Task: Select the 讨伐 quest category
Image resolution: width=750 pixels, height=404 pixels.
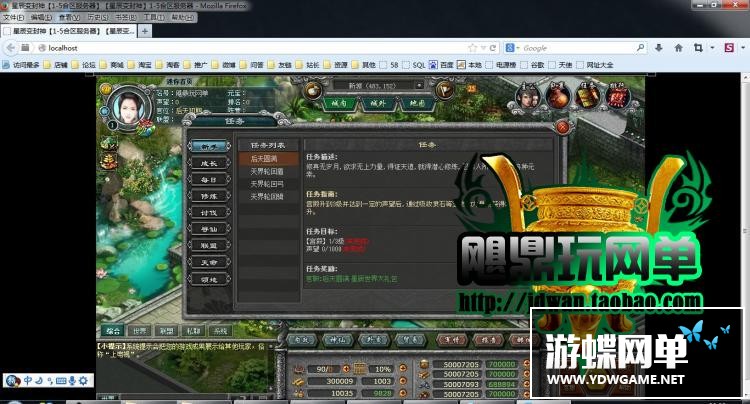Action: (209, 213)
